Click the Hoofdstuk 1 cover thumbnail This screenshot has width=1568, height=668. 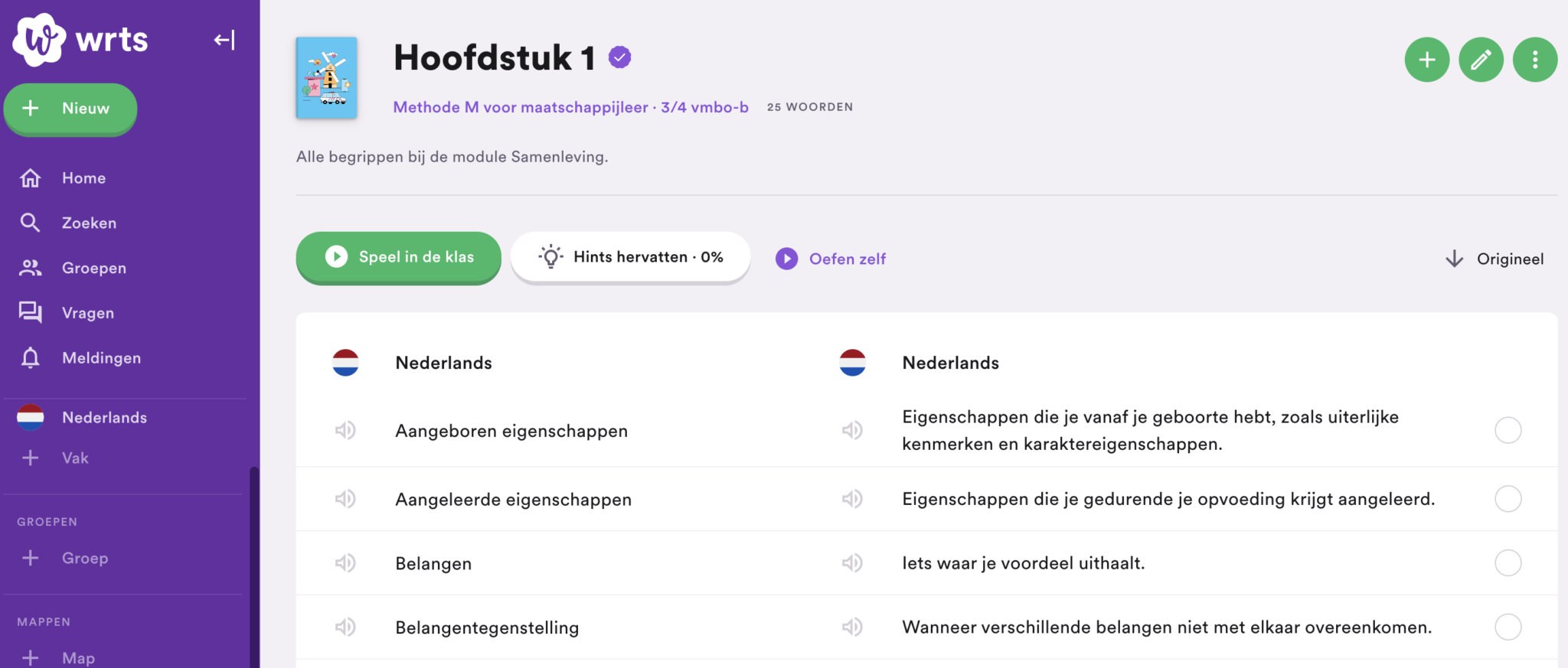tap(326, 77)
